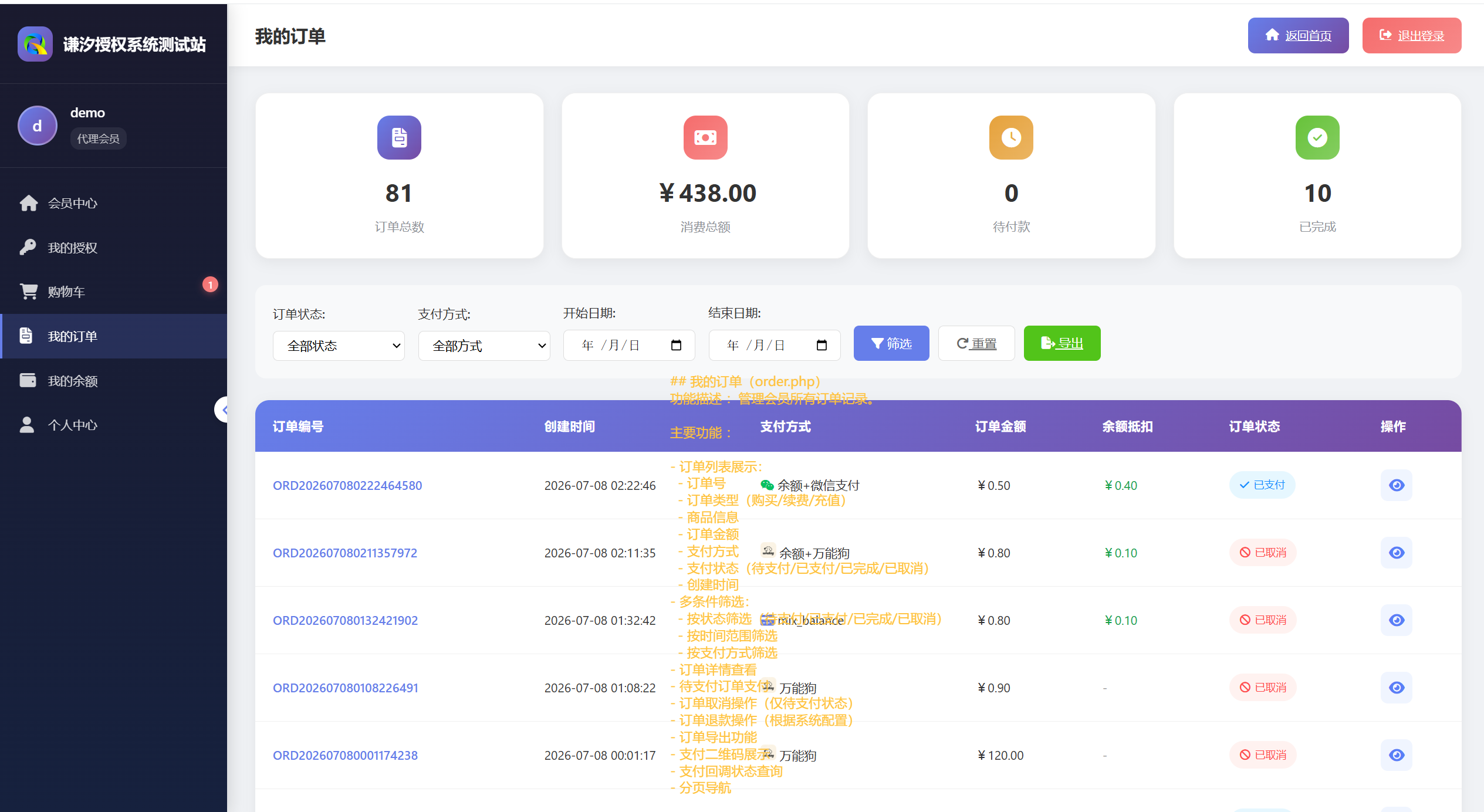1484x812 pixels.
Task: Click the total orders document icon
Action: point(399,137)
